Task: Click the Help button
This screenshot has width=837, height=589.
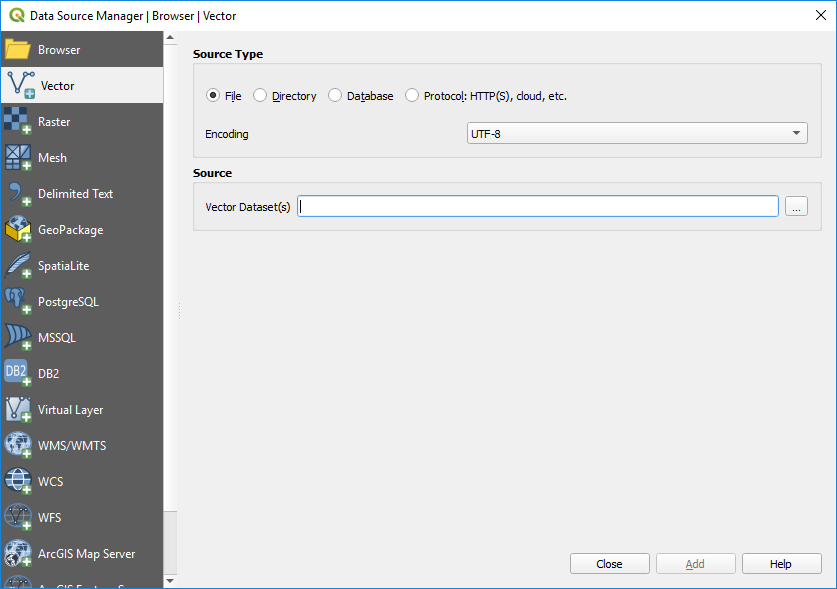Action: (781, 563)
